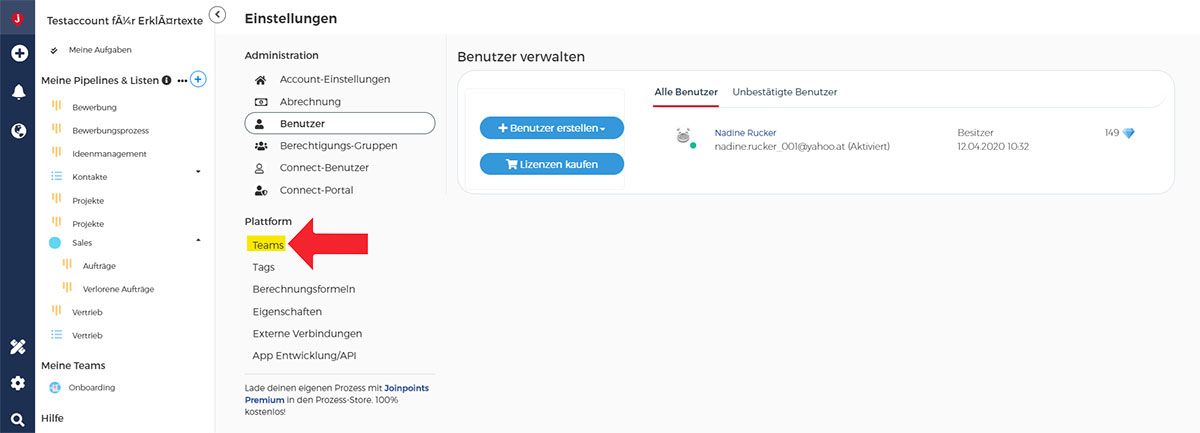Open the Nadine Rucker user entry
Image resolution: width=1200 pixels, height=433 pixels.
tap(746, 132)
